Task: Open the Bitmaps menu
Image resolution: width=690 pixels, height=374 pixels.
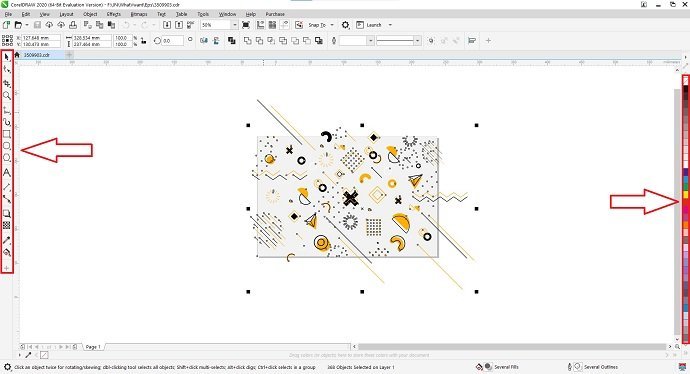Action: pos(139,14)
